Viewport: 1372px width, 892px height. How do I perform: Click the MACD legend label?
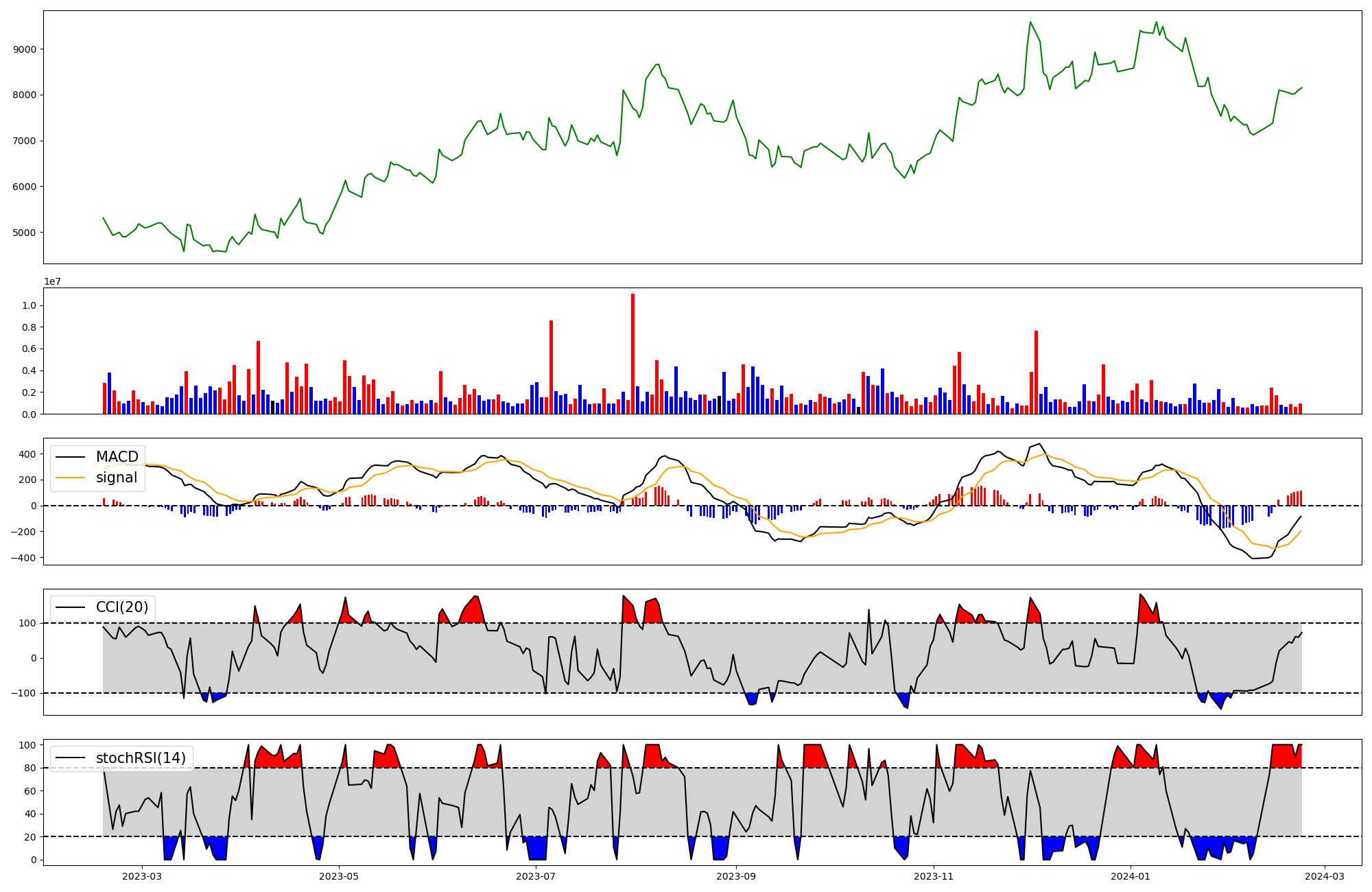coord(117,457)
